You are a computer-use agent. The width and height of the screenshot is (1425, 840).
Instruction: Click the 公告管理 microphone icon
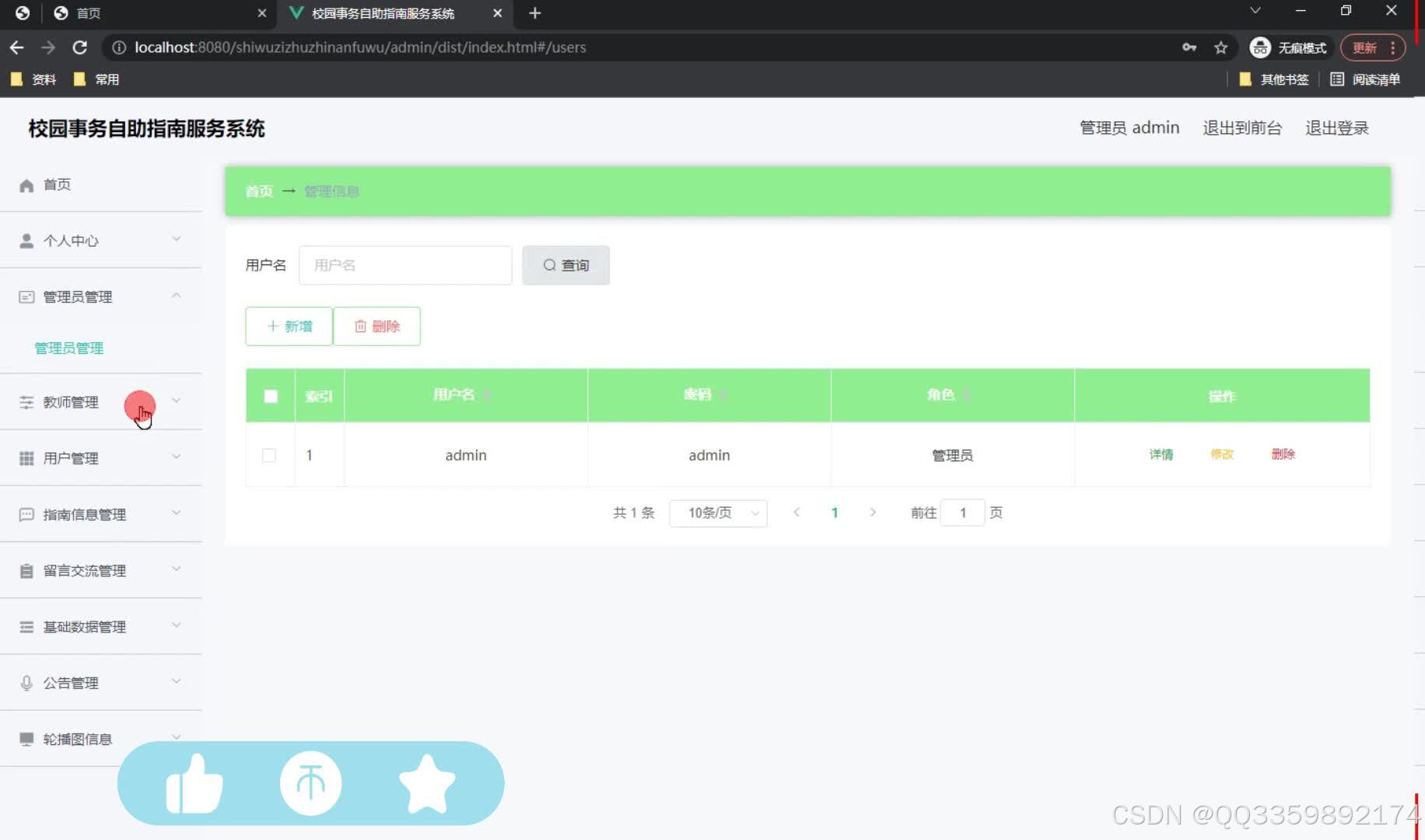click(x=26, y=682)
